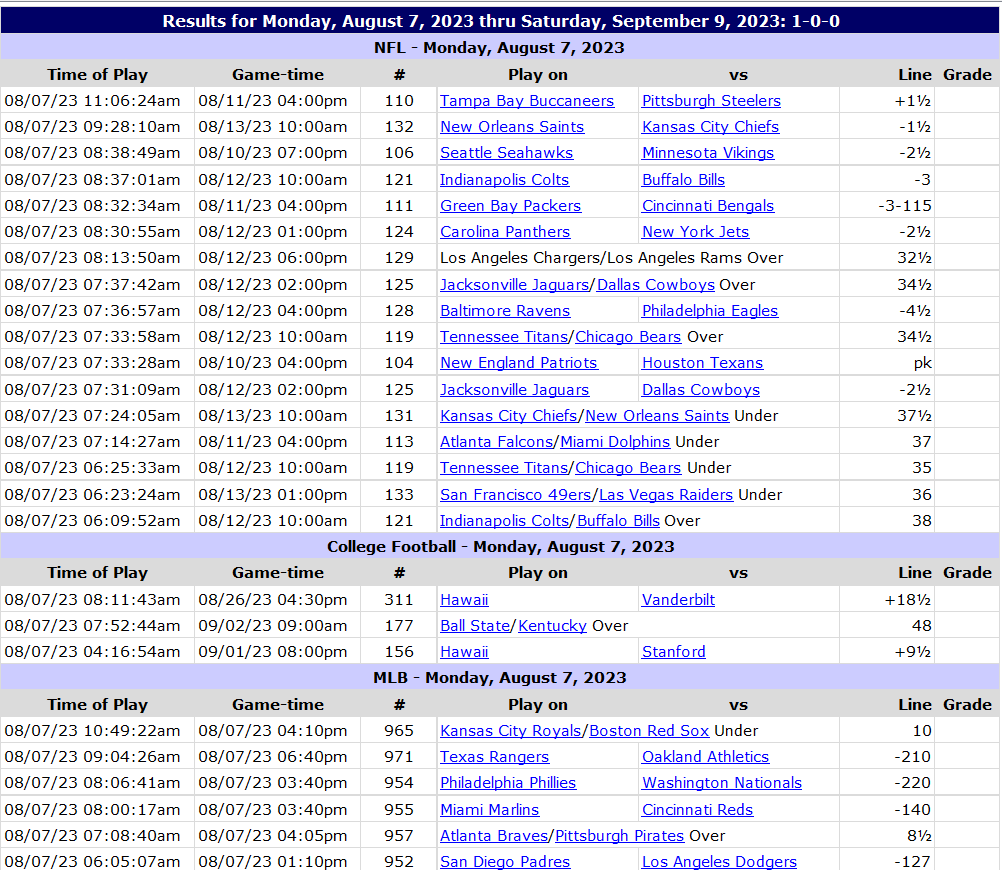1002x870 pixels.
Task: Click the Pittsburgh Pirates link
Action: point(620,836)
